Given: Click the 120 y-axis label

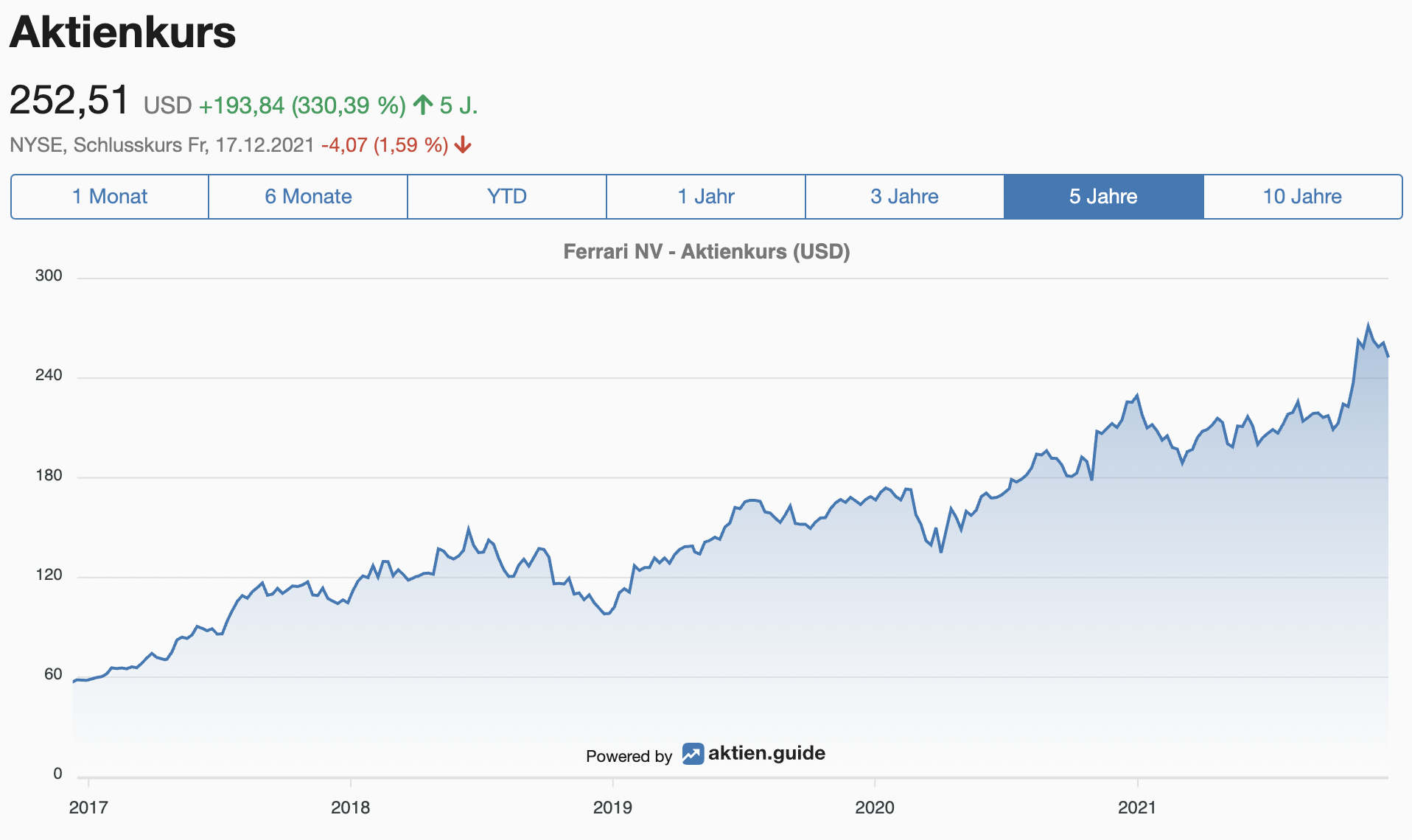Looking at the screenshot, I should pyautogui.click(x=49, y=575).
